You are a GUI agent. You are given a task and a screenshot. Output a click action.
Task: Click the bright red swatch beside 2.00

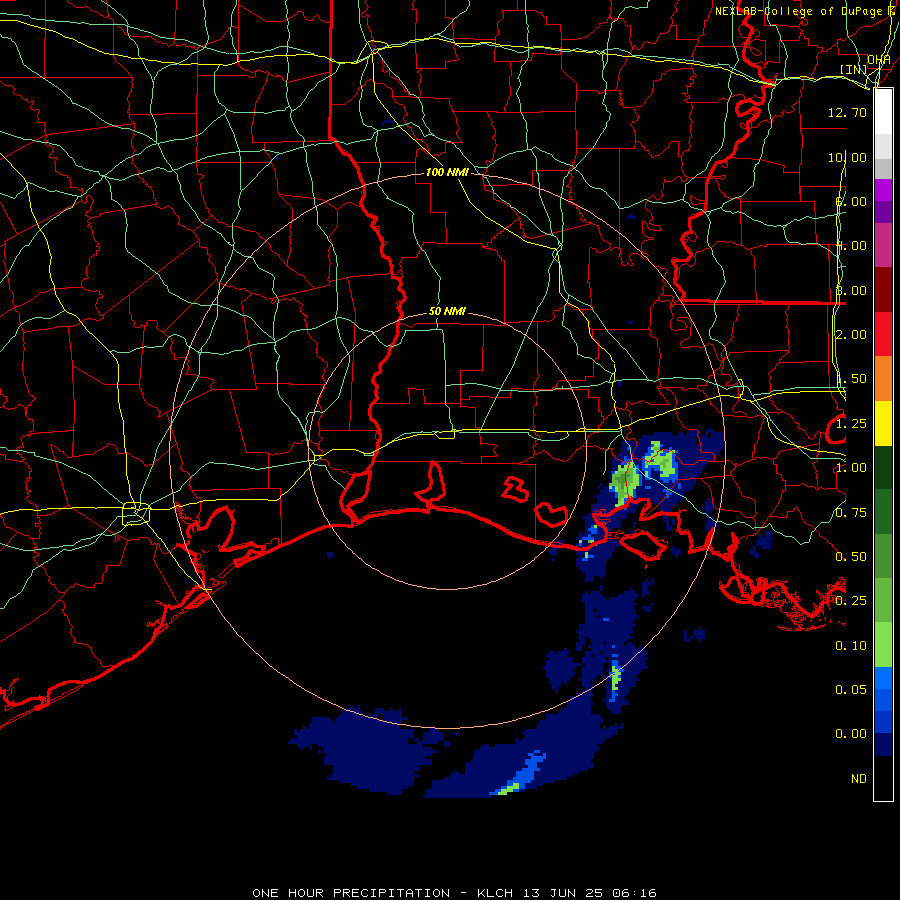point(883,334)
